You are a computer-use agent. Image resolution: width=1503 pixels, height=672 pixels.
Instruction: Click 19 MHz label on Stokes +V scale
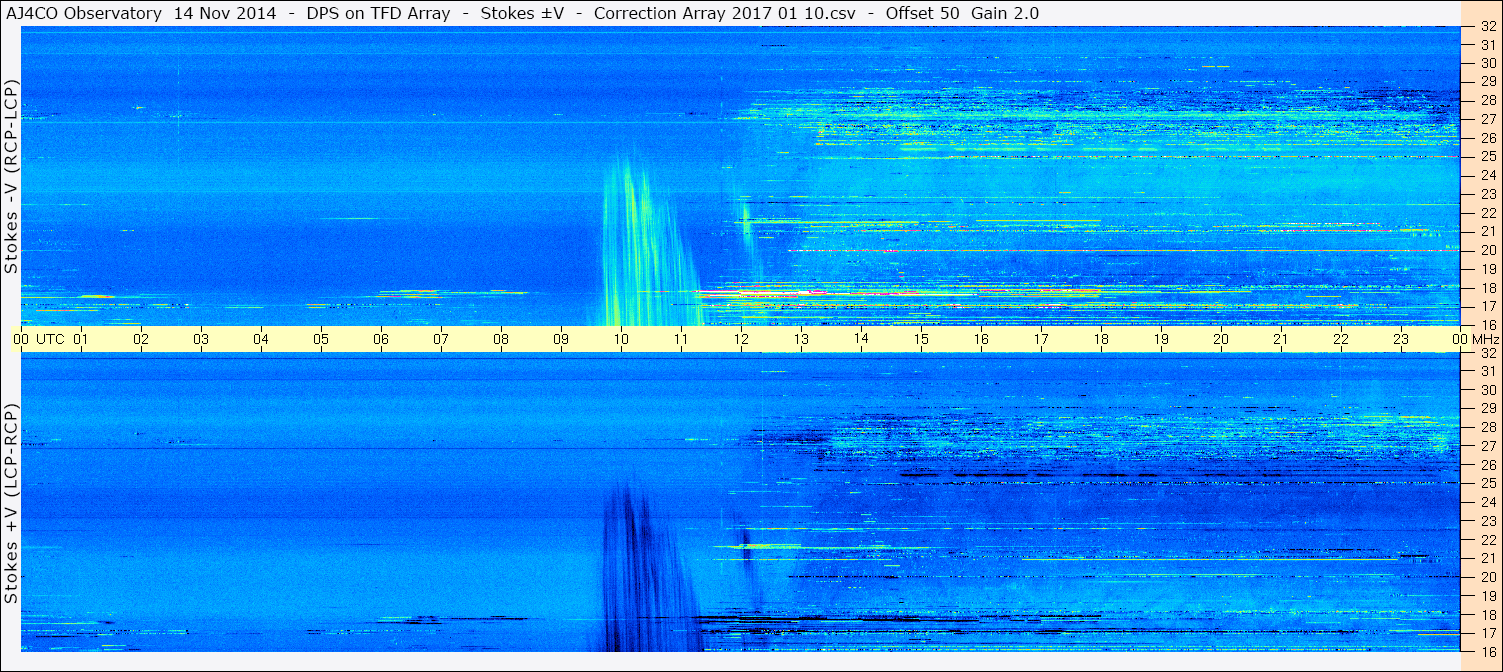pyautogui.click(x=1487, y=596)
